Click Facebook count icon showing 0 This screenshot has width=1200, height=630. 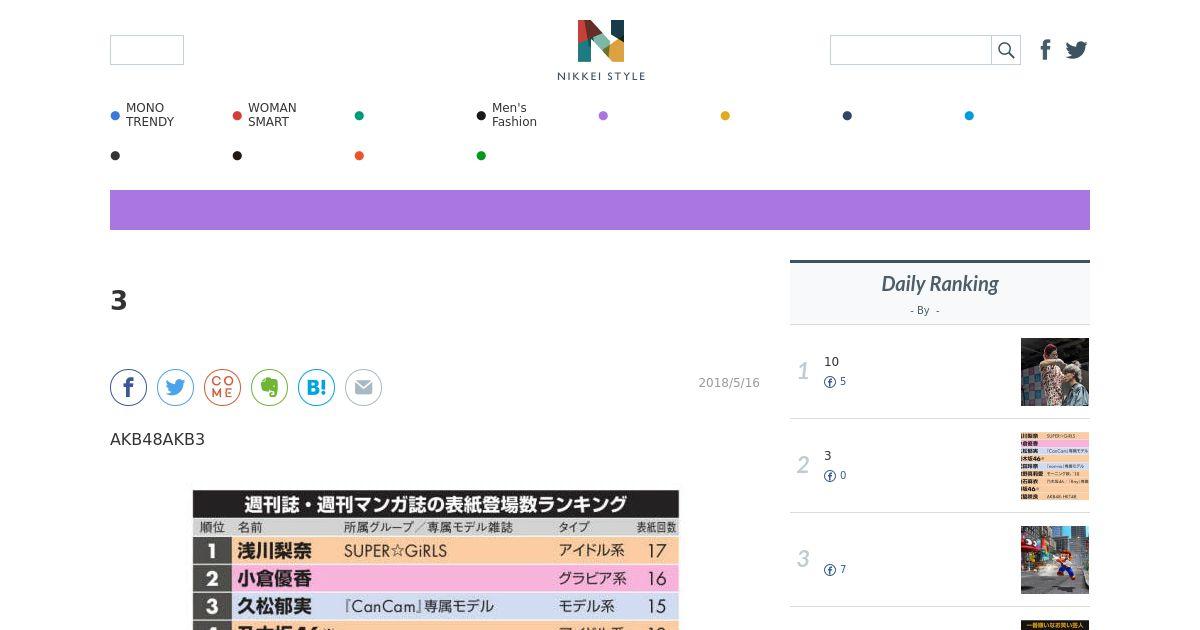pos(830,476)
